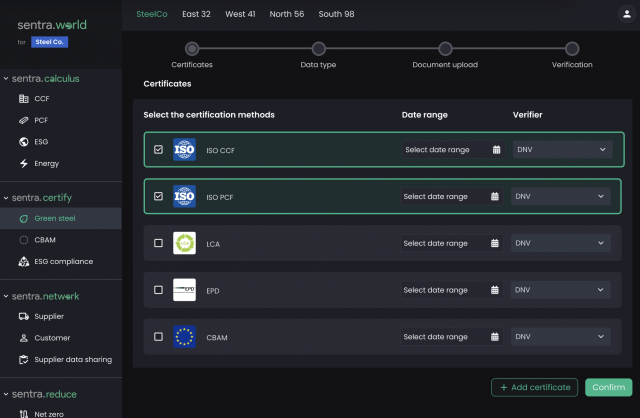
Task: Click the ISO logo in ISO PCF row
Action: 184,196
